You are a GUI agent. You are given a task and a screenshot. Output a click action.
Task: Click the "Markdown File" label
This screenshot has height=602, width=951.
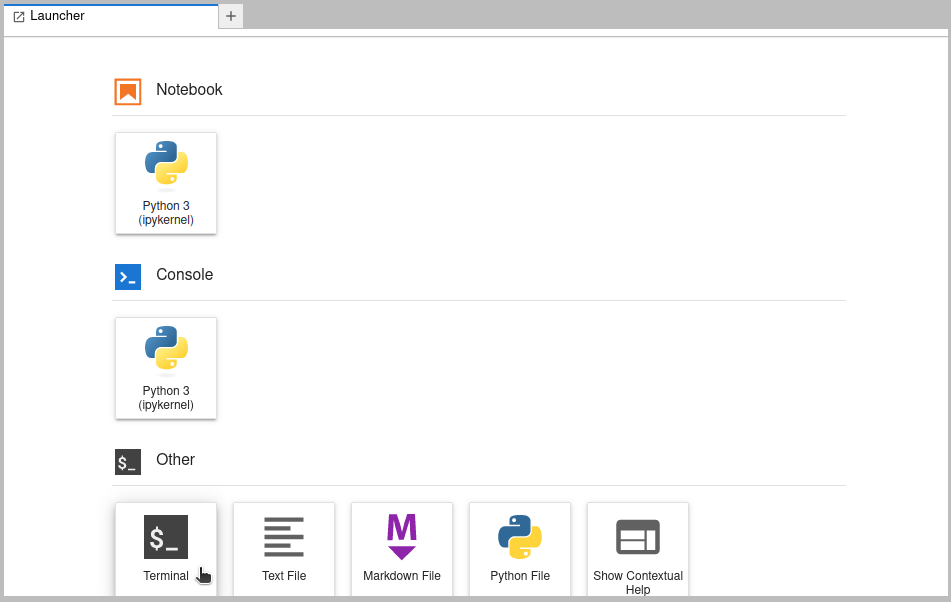coord(402,576)
